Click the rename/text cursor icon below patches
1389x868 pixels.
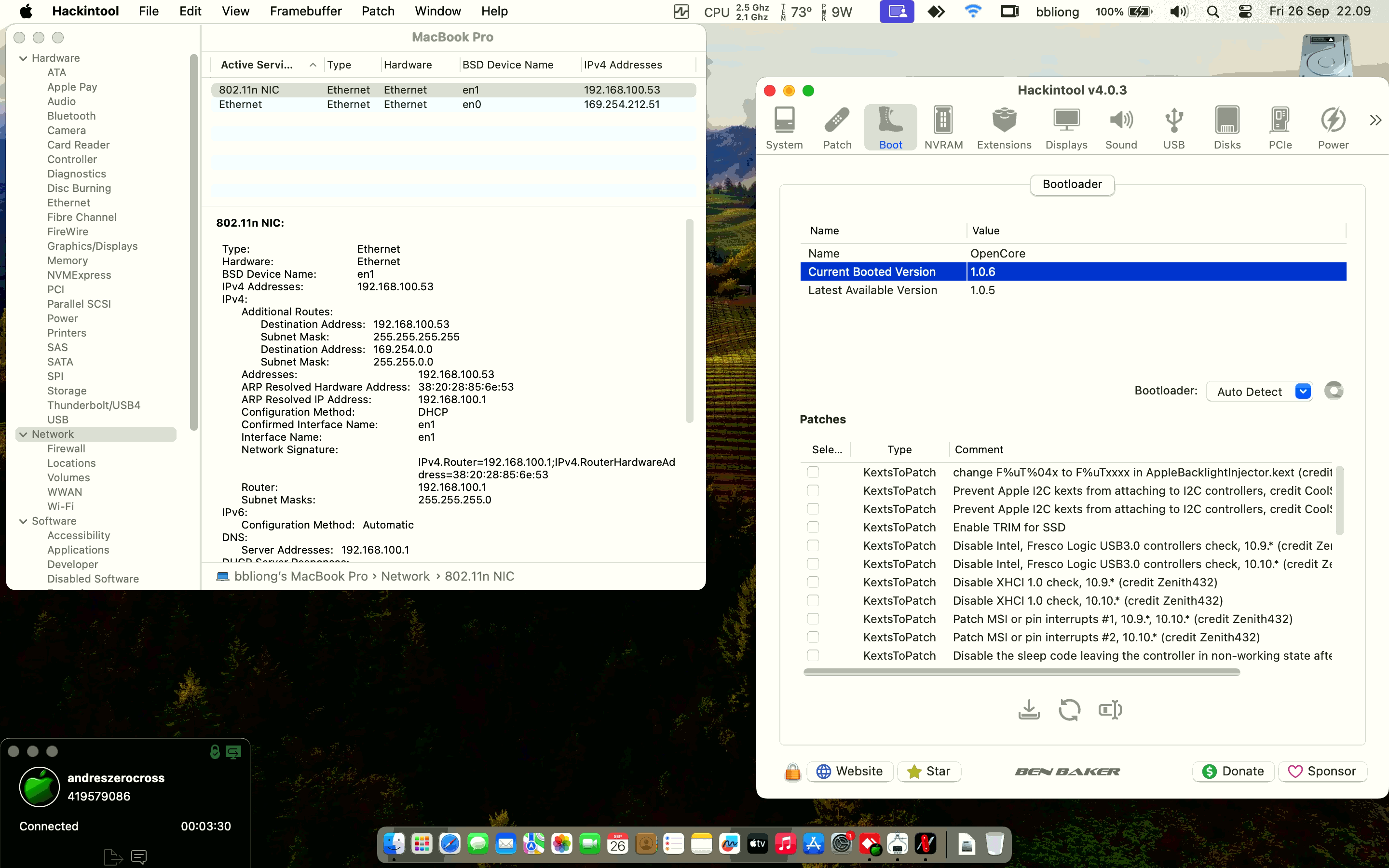(x=1109, y=709)
